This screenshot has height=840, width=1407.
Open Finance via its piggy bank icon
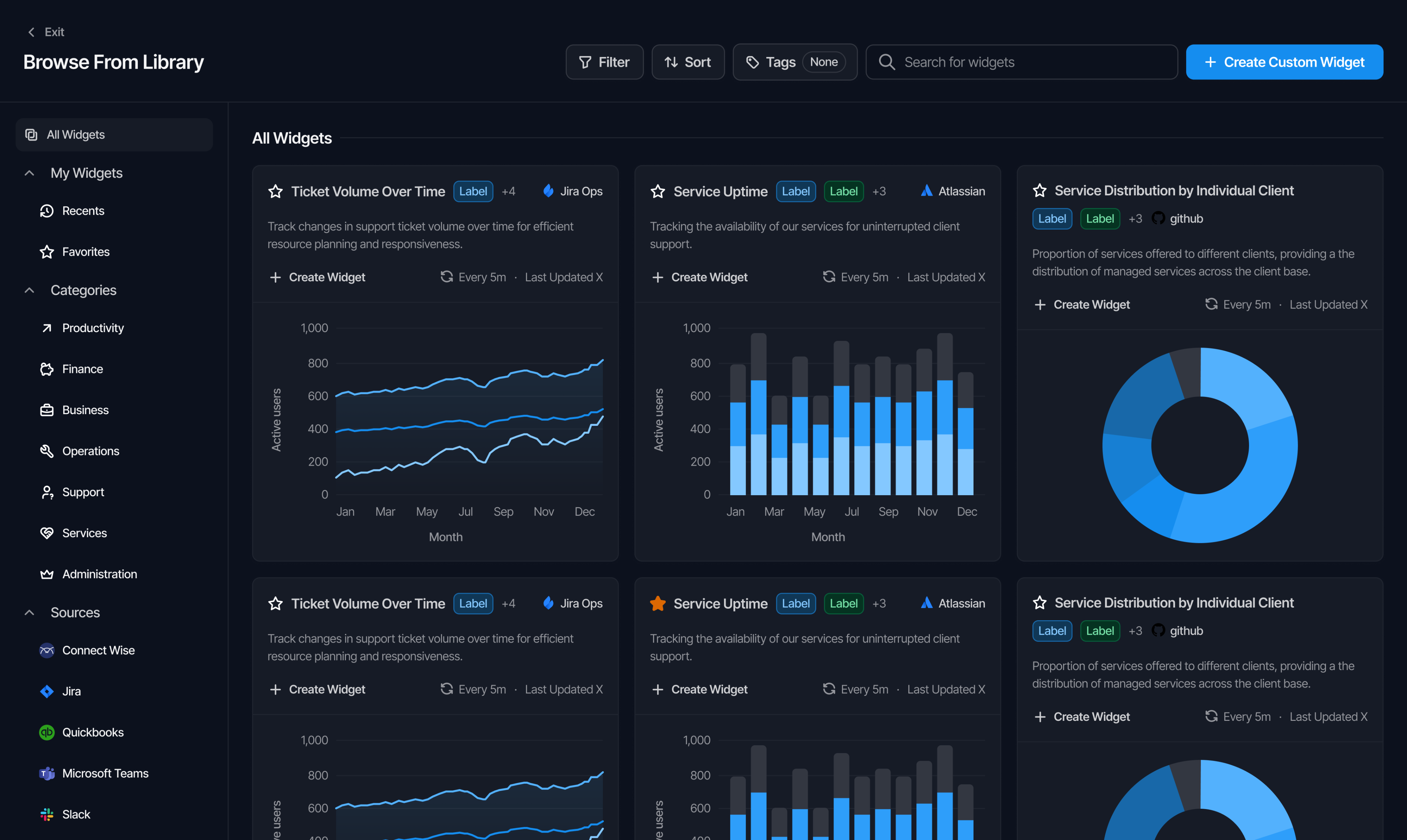tap(47, 369)
